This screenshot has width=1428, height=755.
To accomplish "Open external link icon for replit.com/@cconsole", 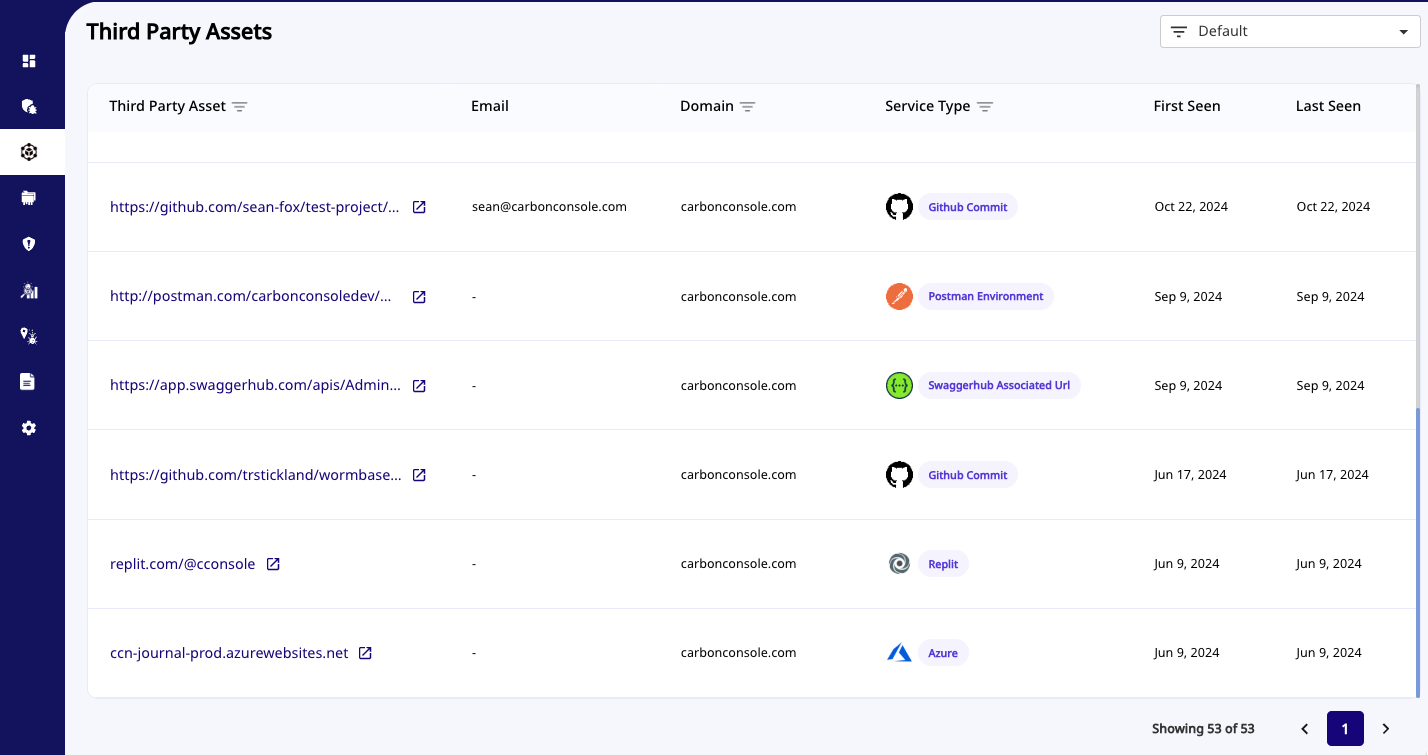I will (x=273, y=564).
